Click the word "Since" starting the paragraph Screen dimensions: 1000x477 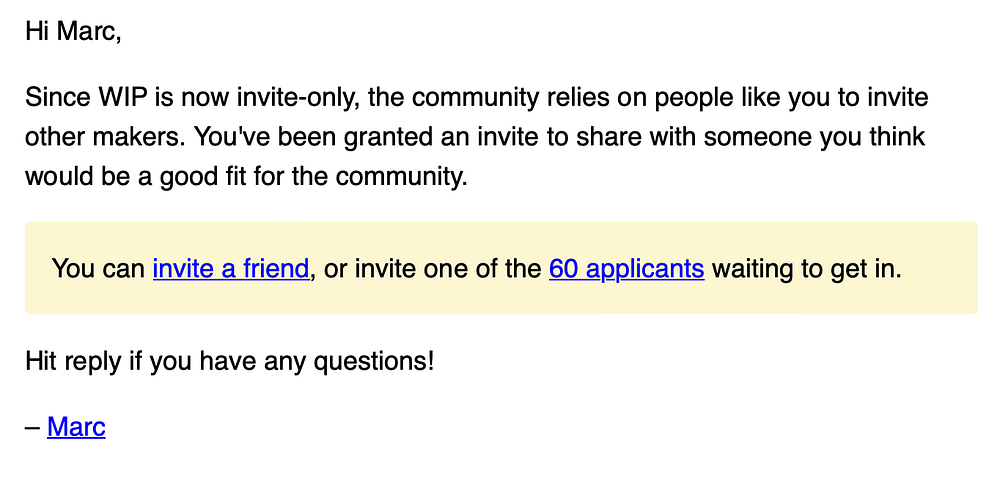(x=58, y=98)
